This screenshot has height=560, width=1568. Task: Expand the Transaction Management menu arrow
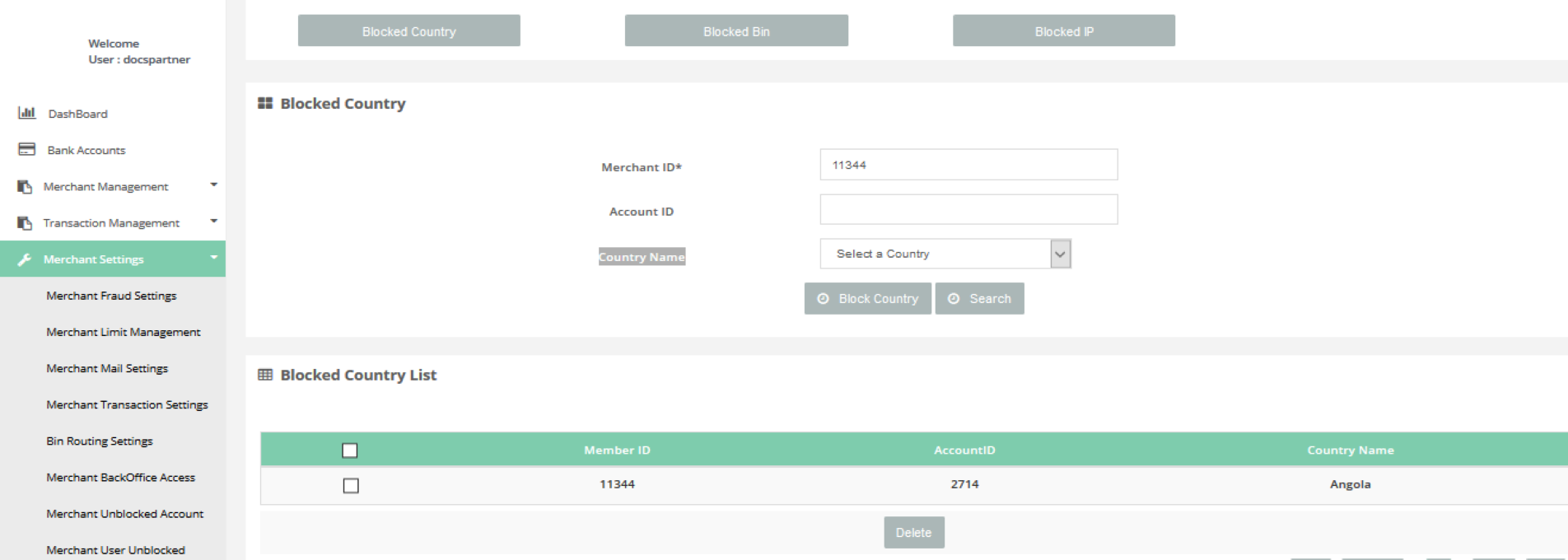click(214, 222)
